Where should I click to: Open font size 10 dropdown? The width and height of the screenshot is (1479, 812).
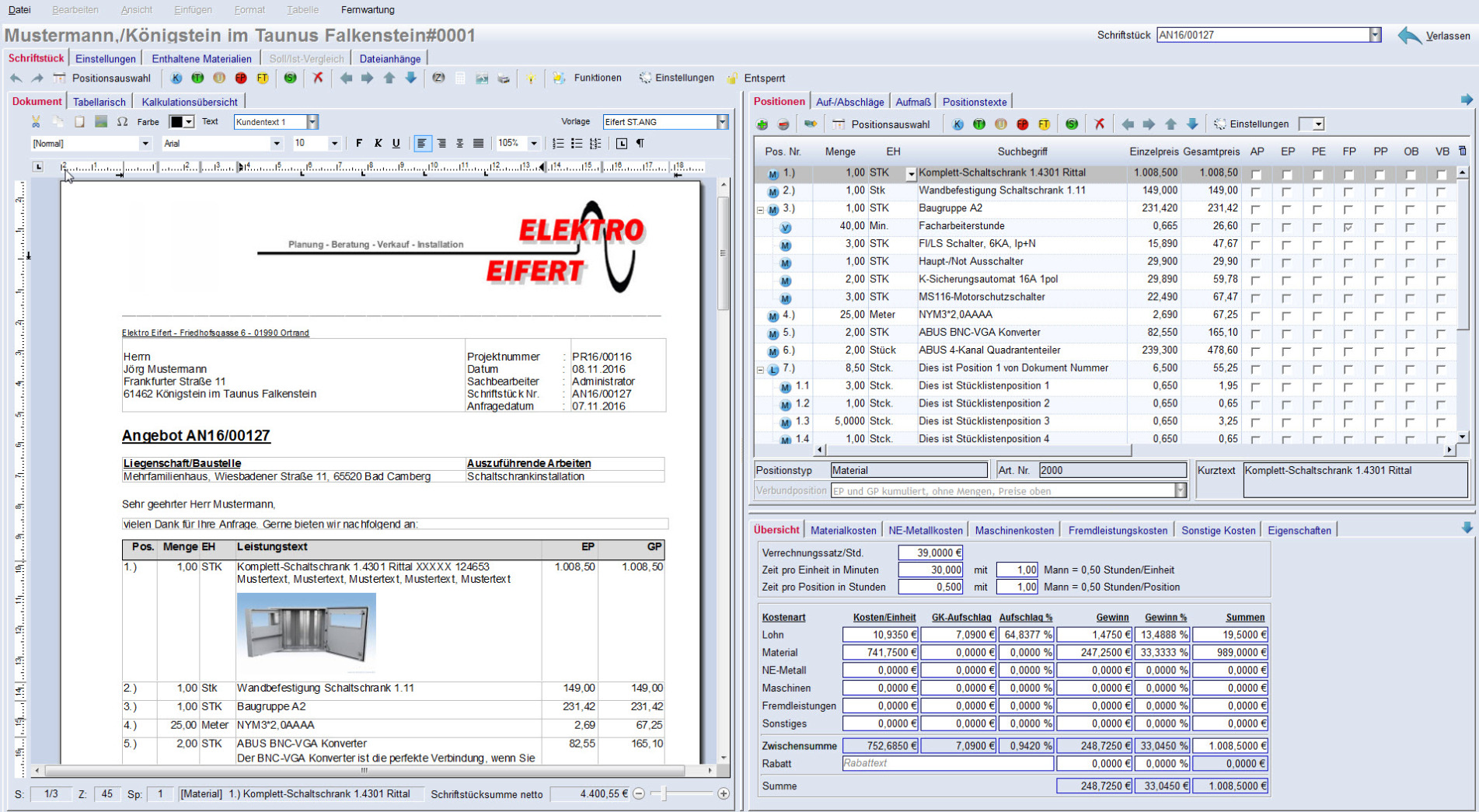point(334,144)
